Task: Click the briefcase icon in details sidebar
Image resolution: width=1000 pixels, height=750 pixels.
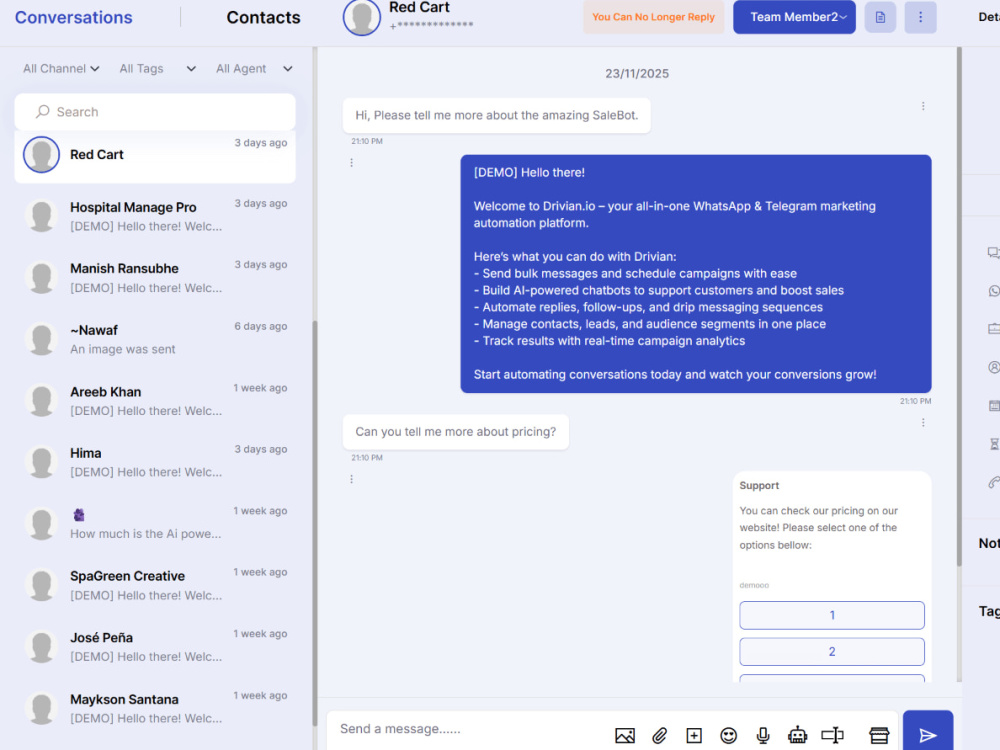Action: pyautogui.click(x=994, y=329)
